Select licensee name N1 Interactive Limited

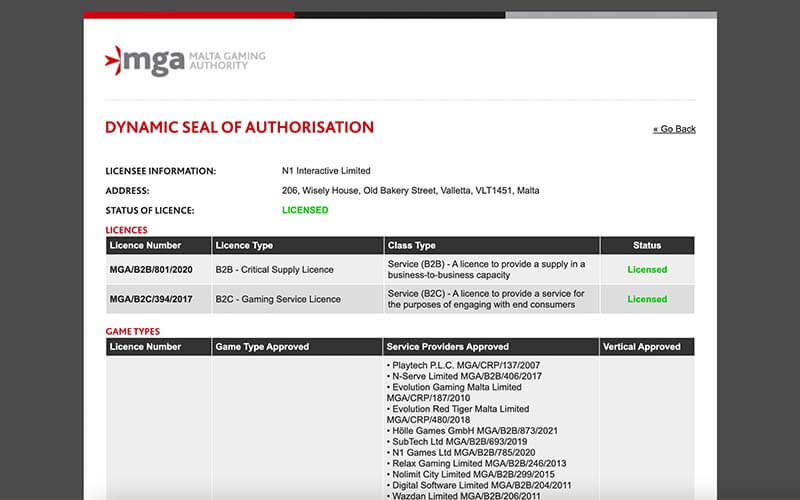click(x=326, y=171)
